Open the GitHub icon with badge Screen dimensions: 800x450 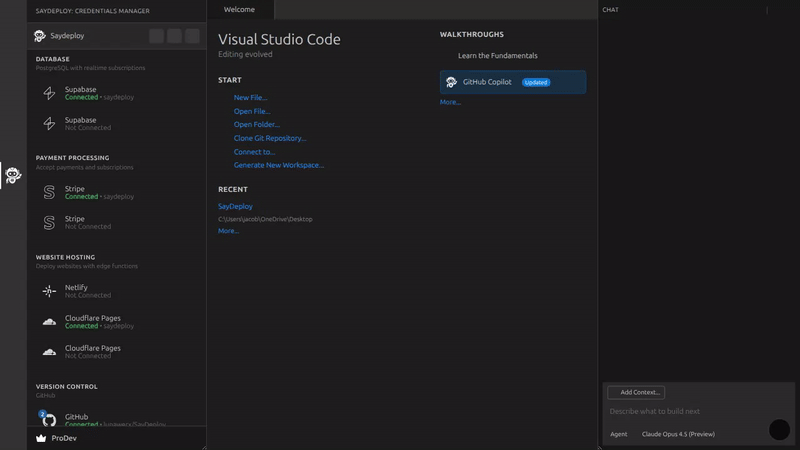[x=48, y=418]
